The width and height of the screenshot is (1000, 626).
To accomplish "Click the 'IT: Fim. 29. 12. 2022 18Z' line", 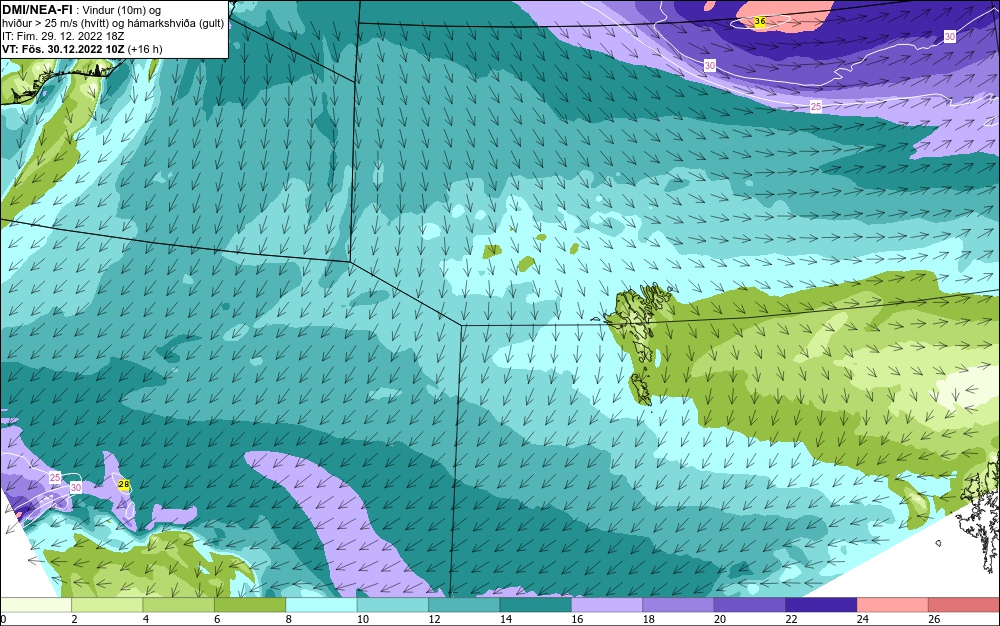I will tap(63, 36).
